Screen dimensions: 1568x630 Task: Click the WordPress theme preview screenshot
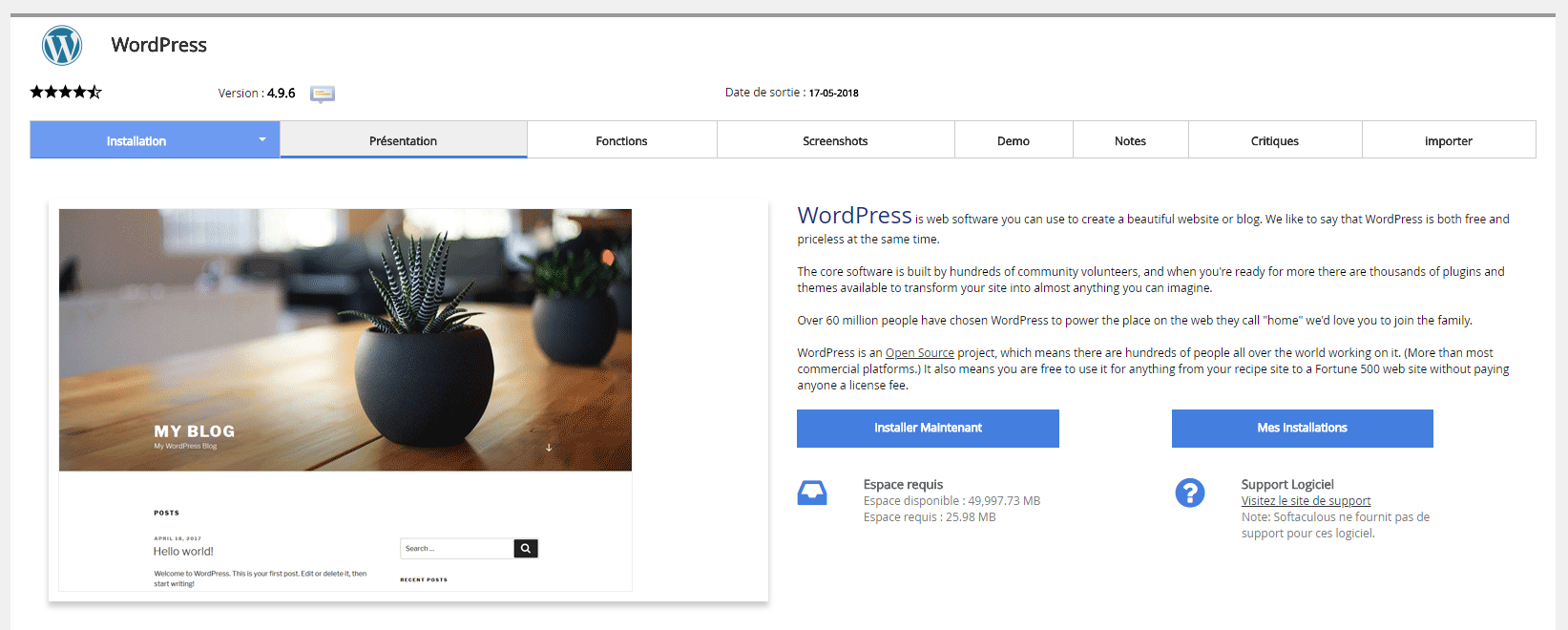pyautogui.click(x=345, y=400)
